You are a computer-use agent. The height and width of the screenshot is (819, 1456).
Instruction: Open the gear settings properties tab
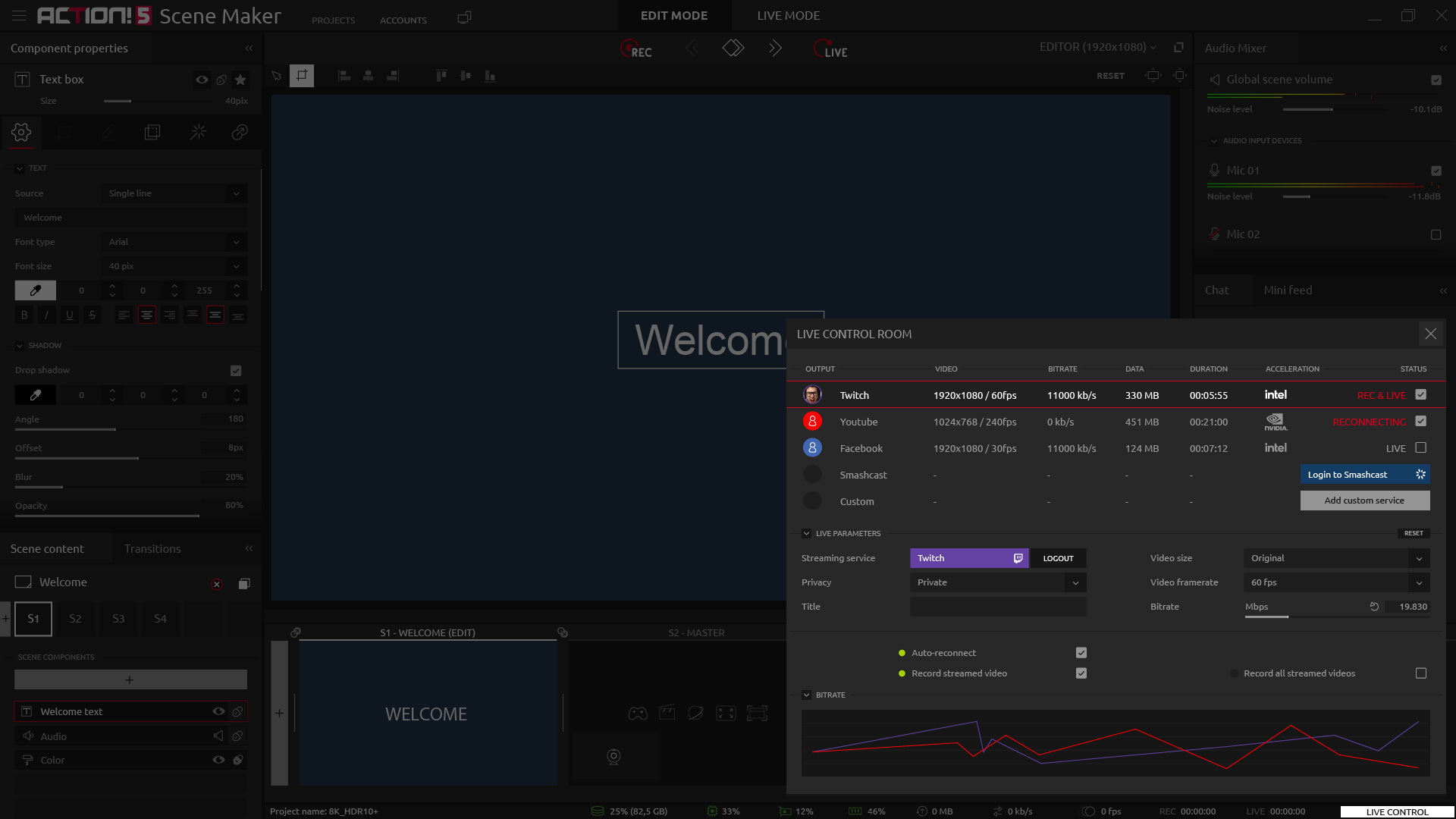coord(21,132)
